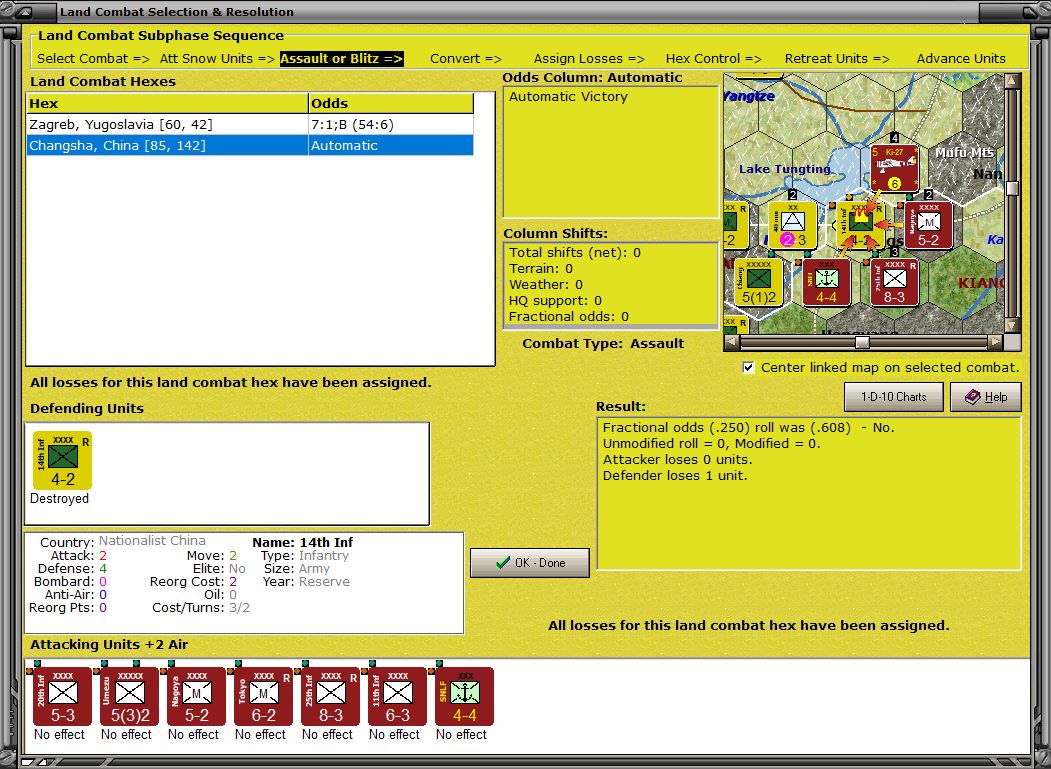
Task: Select the Tokyo 6-2 motorized attacking unit
Action: (263, 696)
